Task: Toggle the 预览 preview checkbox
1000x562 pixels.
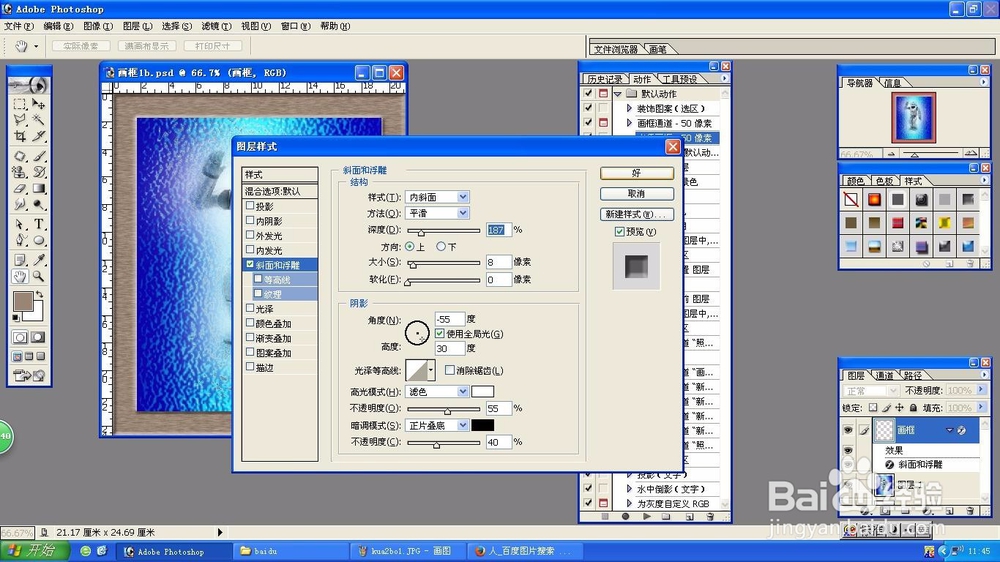Action: (x=619, y=232)
